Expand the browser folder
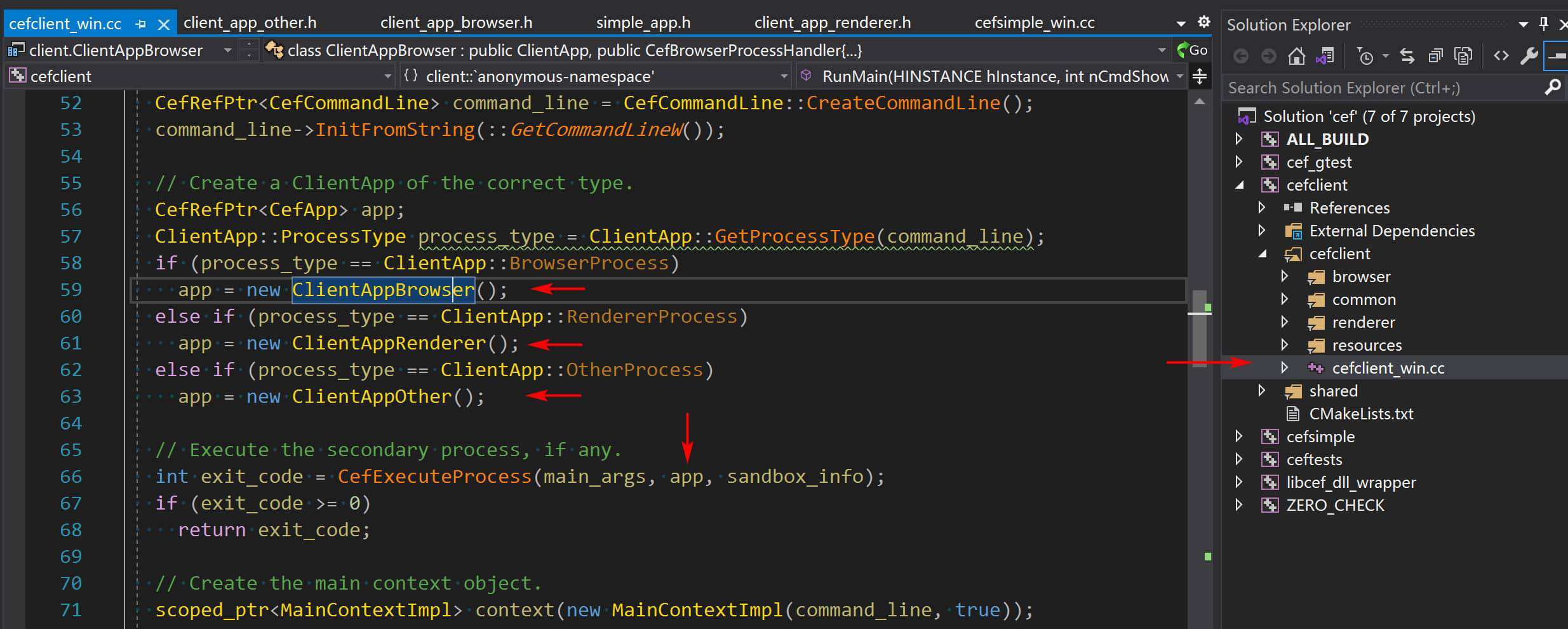This screenshot has width=1568, height=629. [x=1285, y=276]
